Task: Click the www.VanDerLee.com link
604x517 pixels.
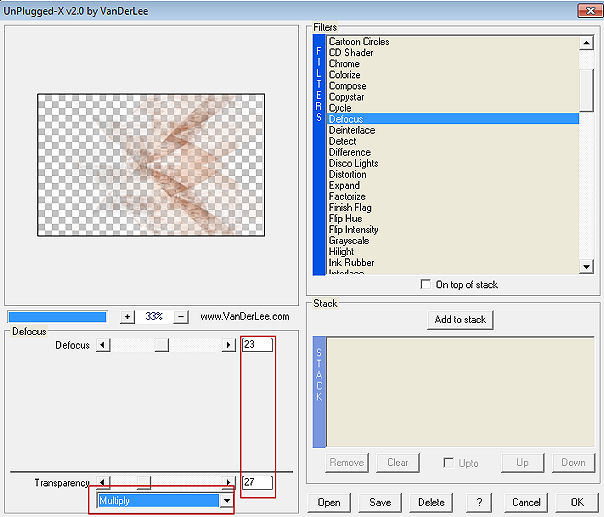Action: (245, 317)
